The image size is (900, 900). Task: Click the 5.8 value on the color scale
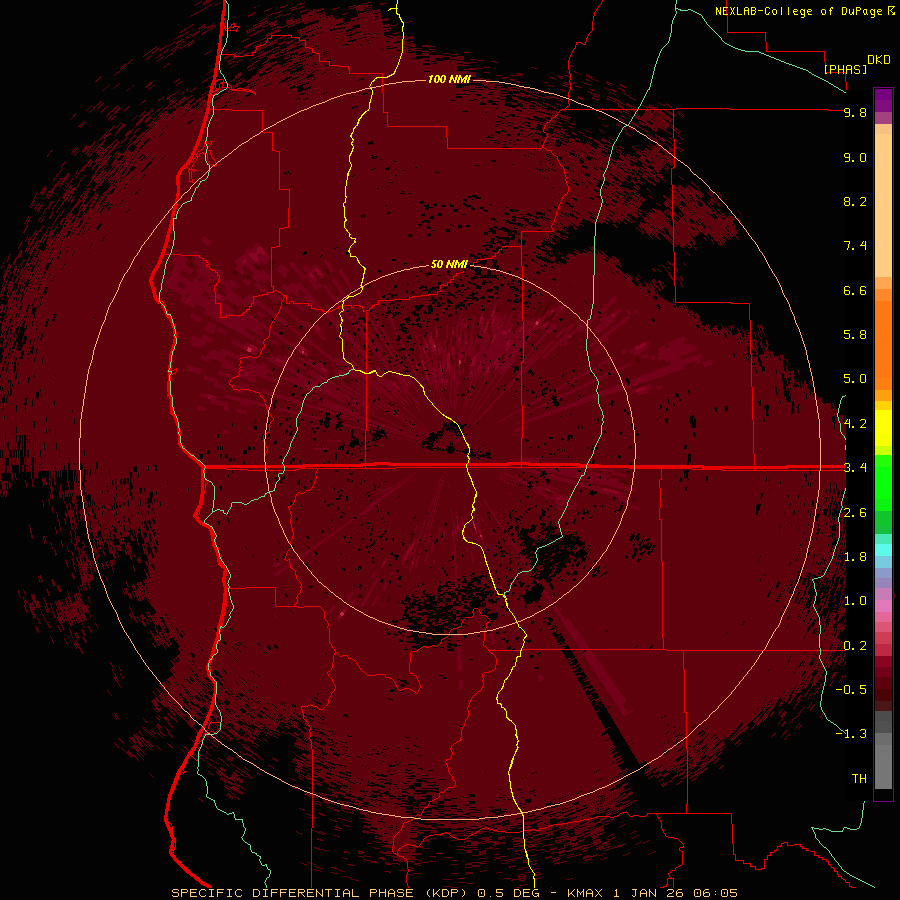click(855, 335)
